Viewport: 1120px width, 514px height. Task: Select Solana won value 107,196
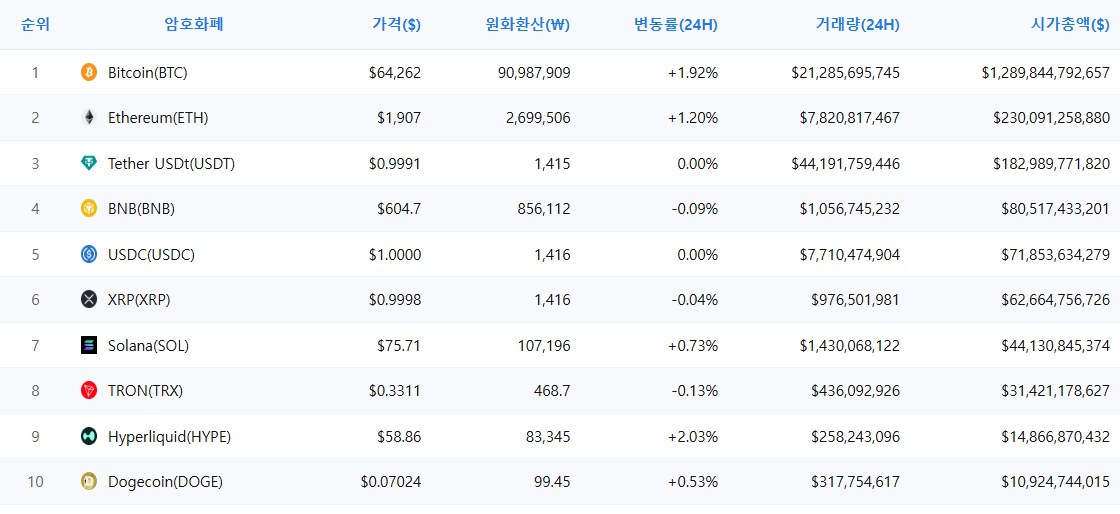tap(542, 346)
